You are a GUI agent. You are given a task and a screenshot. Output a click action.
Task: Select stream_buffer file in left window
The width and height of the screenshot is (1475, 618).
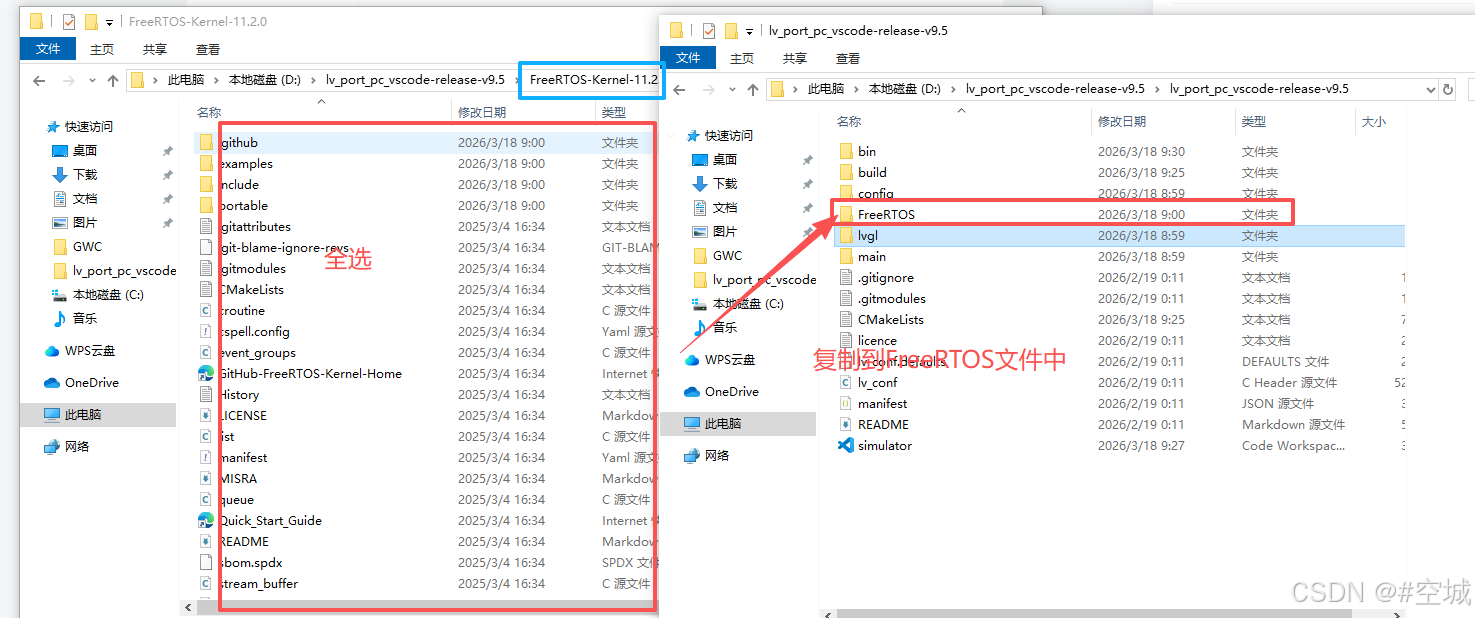coord(258,584)
